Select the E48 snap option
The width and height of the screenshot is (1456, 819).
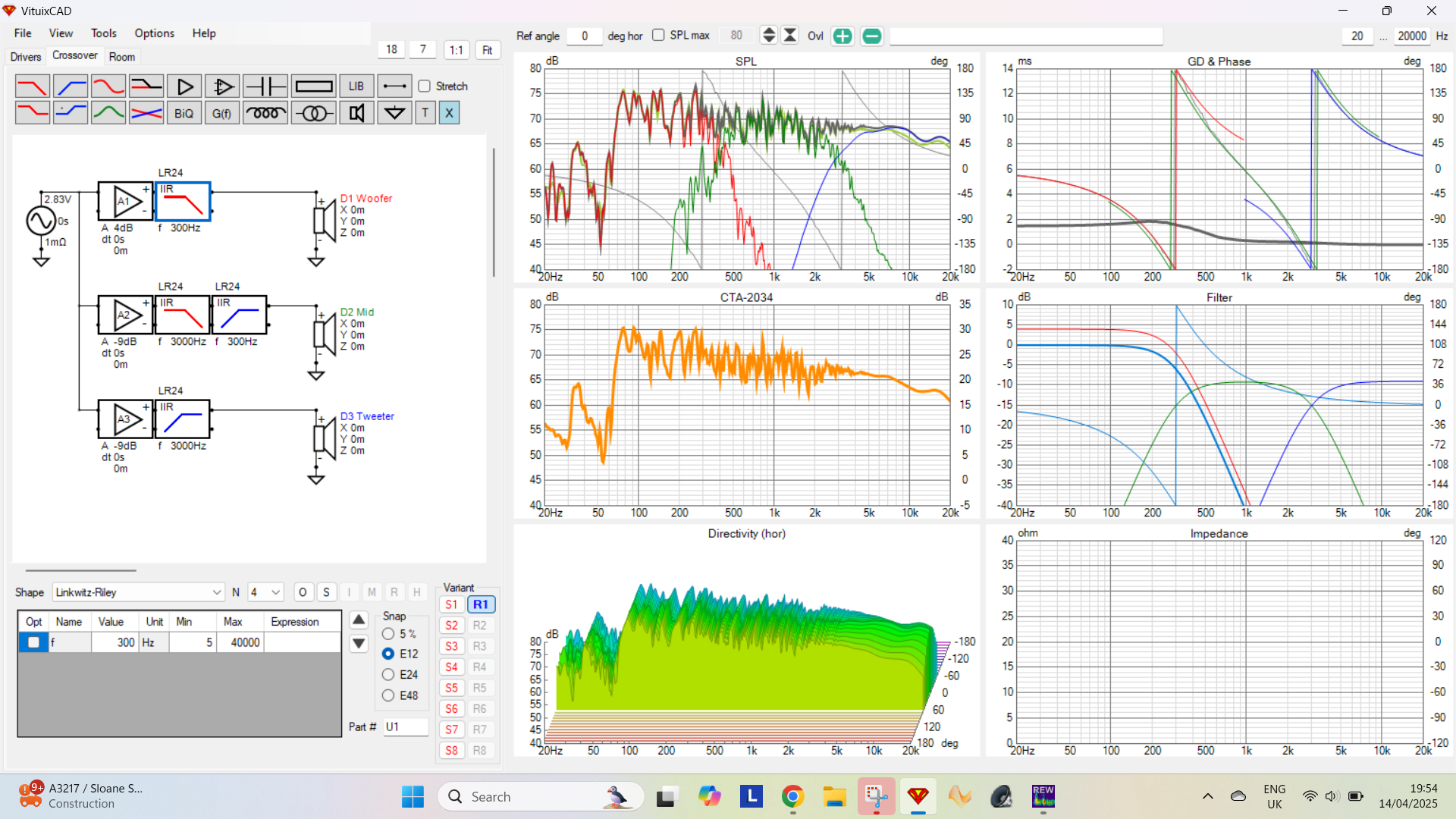[388, 695]
